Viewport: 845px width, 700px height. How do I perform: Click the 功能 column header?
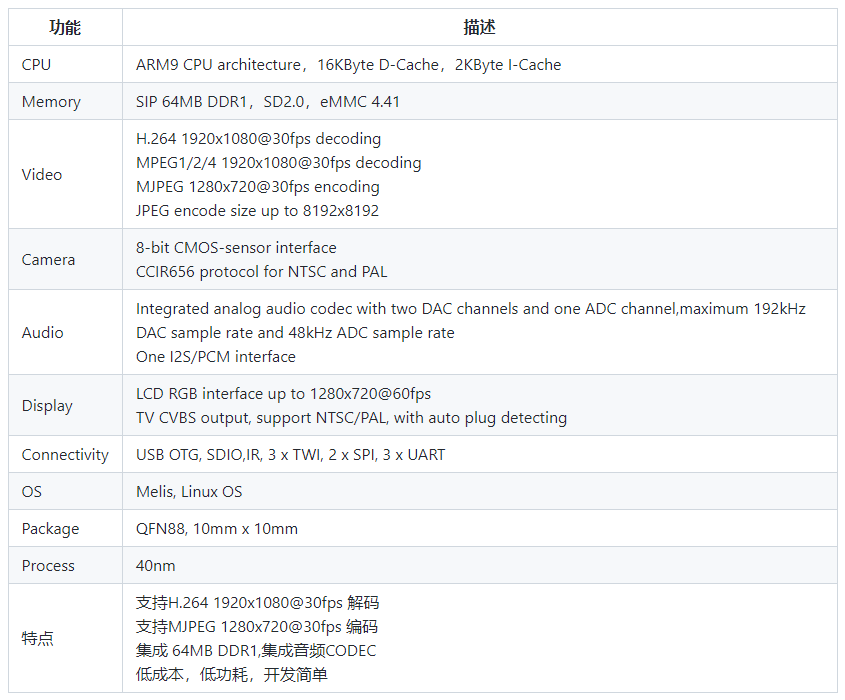(x=62, y=27)
